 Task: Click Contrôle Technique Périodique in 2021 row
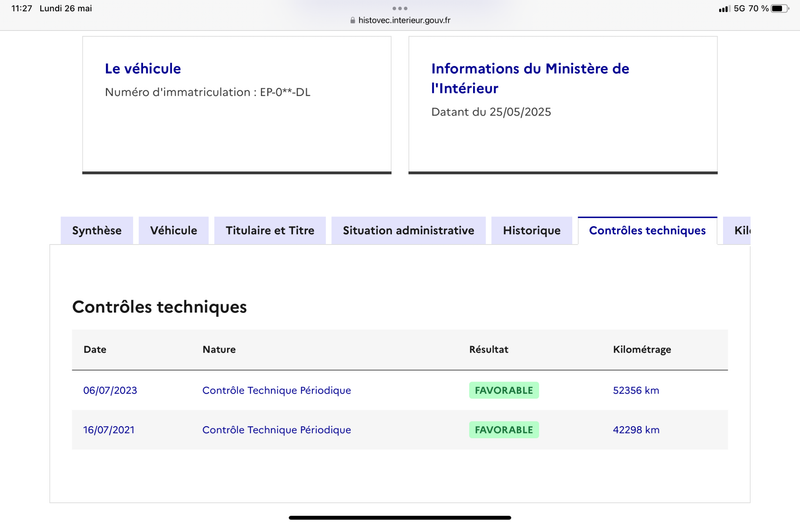coord(277,430)
